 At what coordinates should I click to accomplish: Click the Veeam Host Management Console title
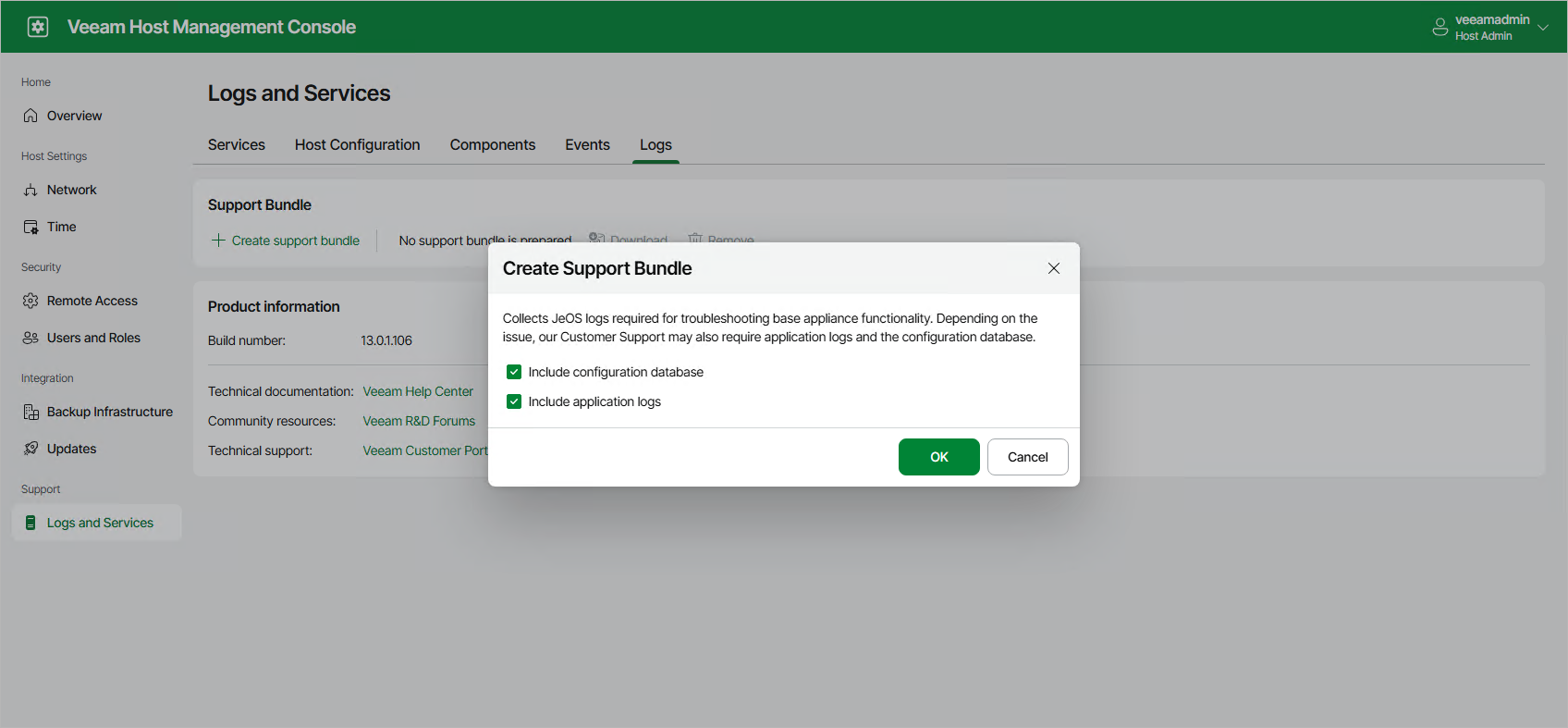click(212, 27)
